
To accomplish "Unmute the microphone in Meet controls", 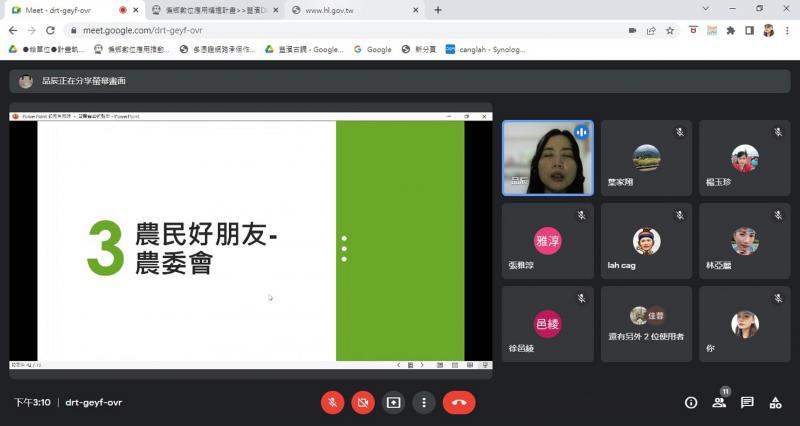I will [333, 403].
